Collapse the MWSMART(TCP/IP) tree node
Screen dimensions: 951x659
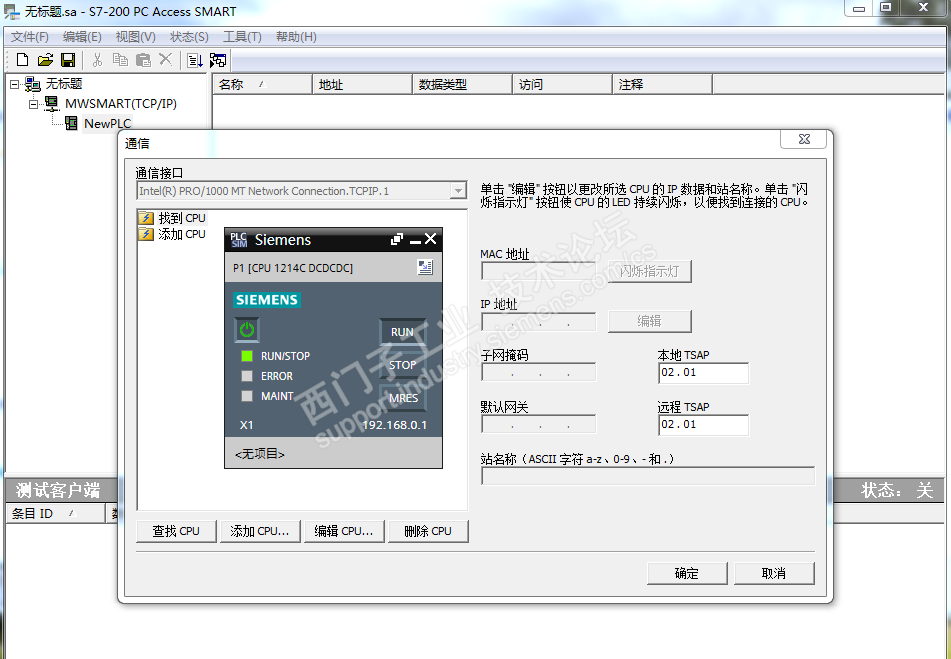pos(34,104)
